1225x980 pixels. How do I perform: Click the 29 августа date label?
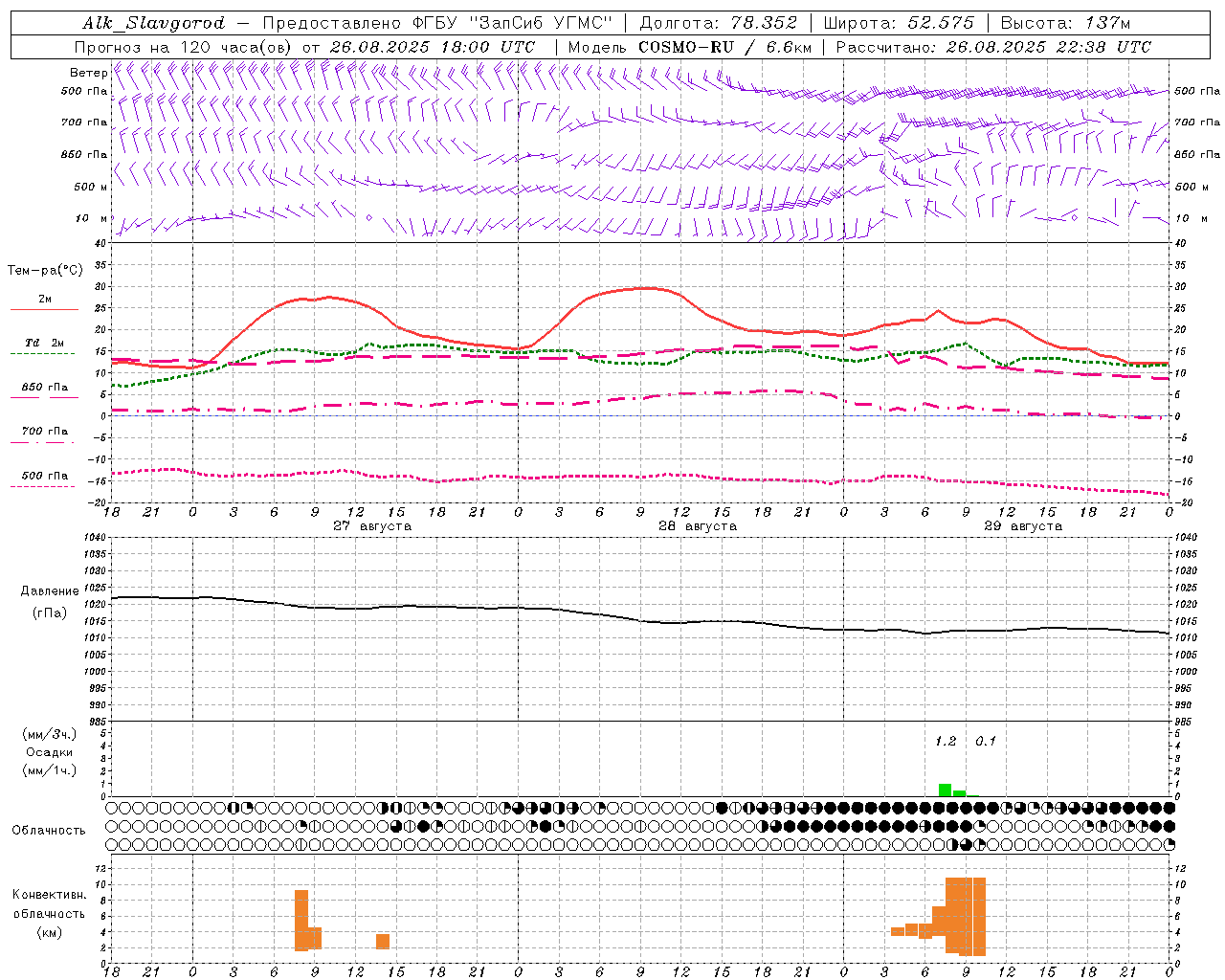(1023, 526)
